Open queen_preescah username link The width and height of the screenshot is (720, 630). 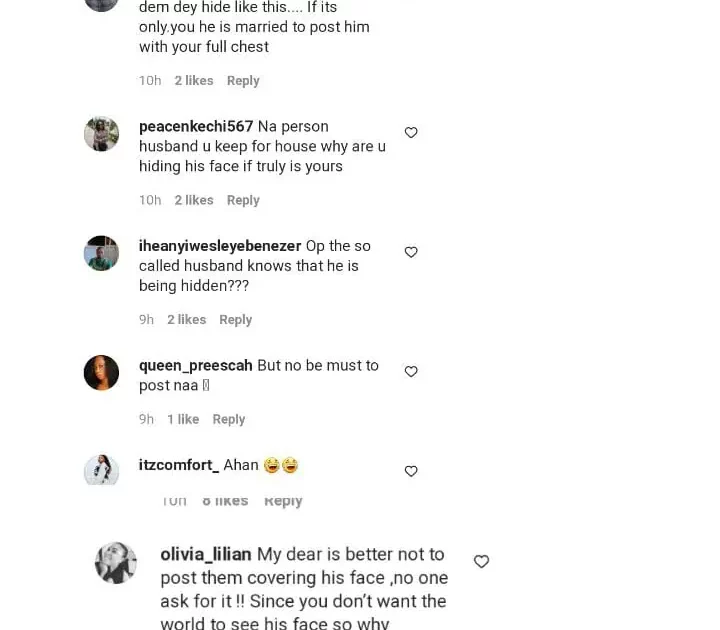pos(196,365)
